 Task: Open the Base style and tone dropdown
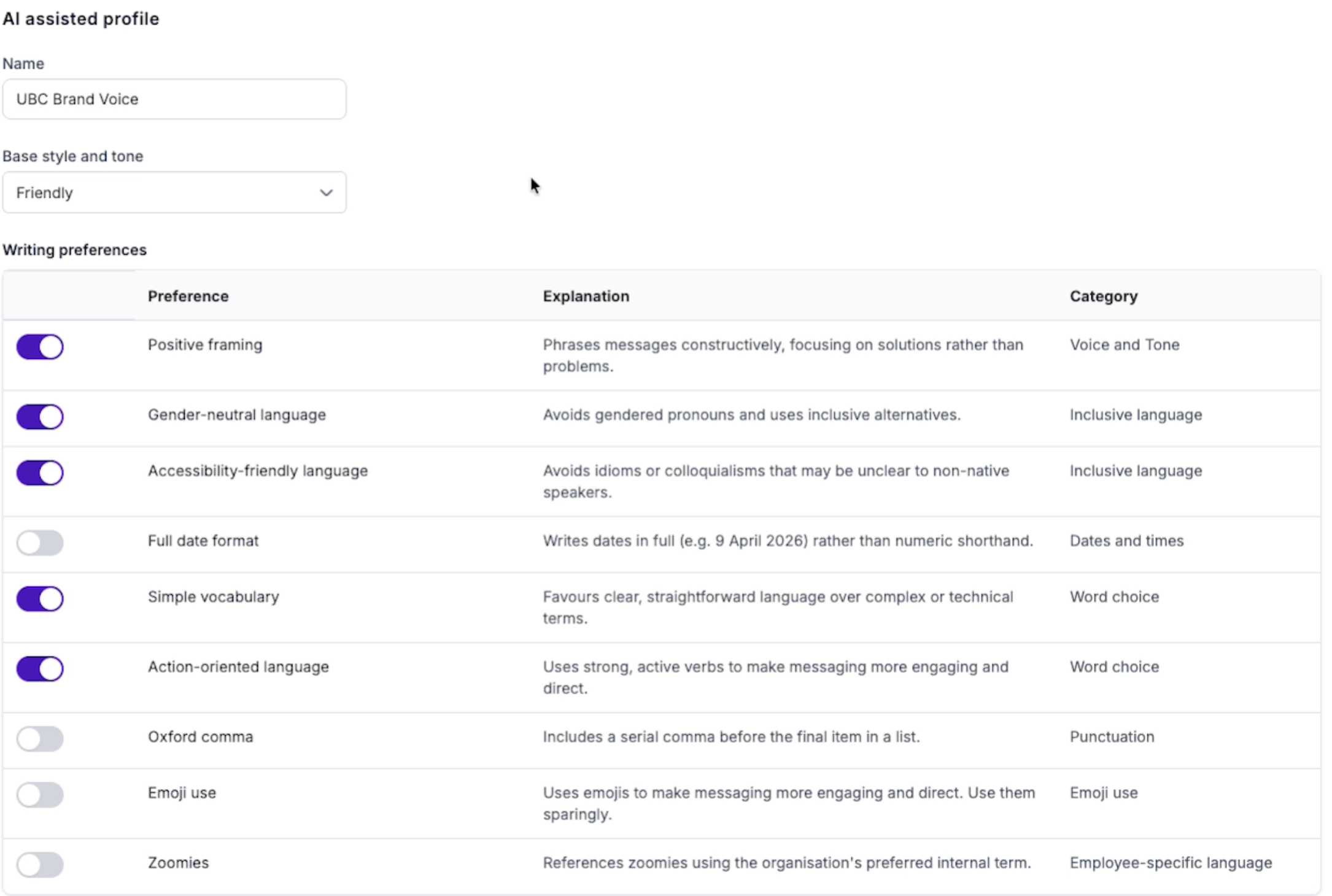coord(174,193)
